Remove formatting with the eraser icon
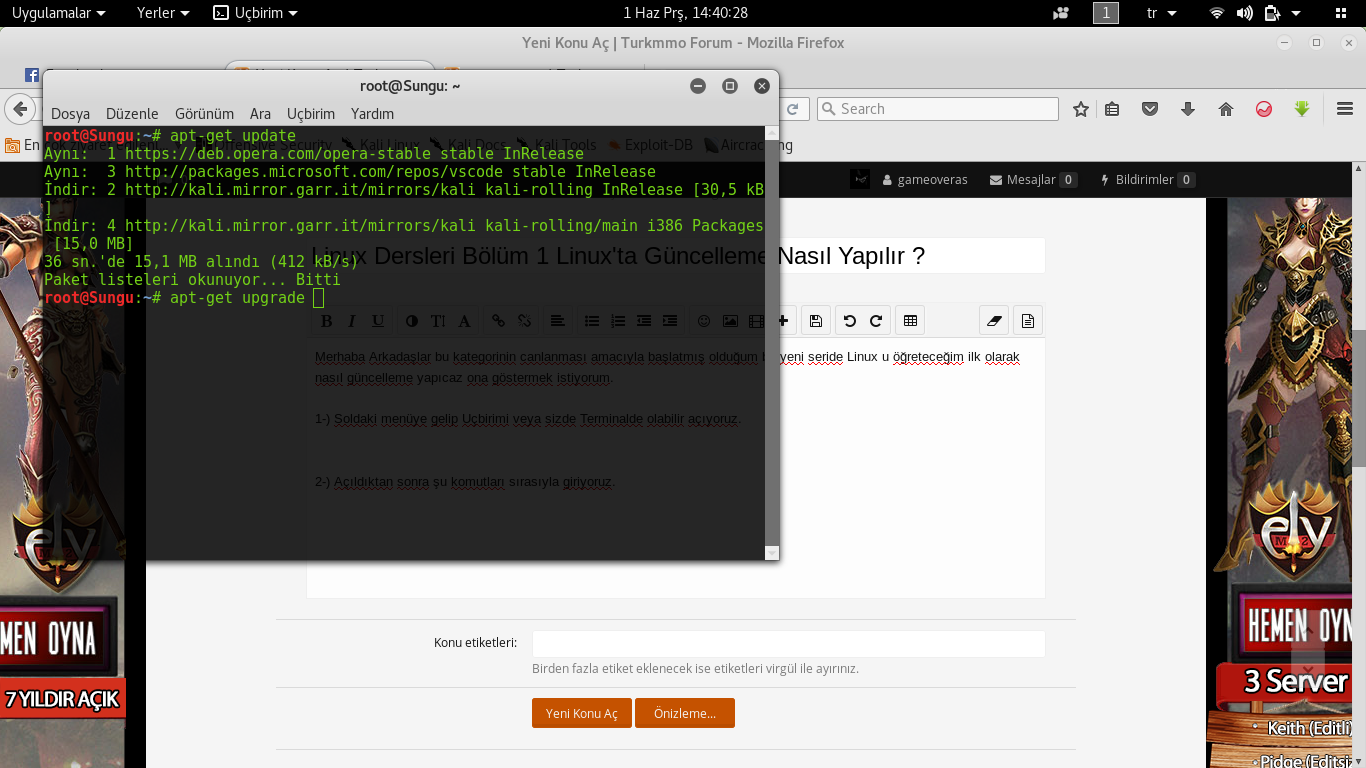Viewport: 1366px width, 768px height. (x=993, y=321)
